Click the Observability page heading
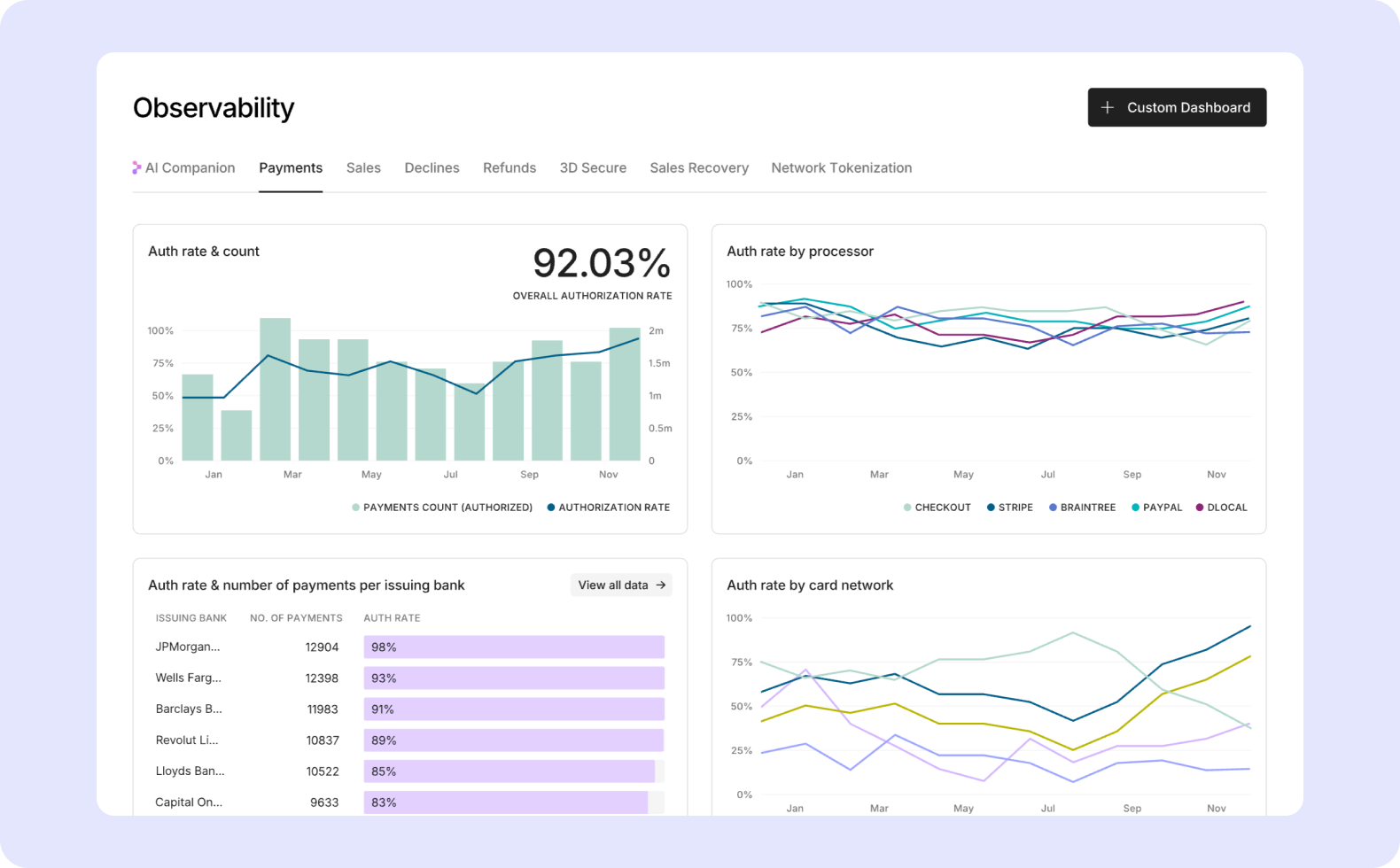Screen dimensions: 1400x868 point(214,108)
